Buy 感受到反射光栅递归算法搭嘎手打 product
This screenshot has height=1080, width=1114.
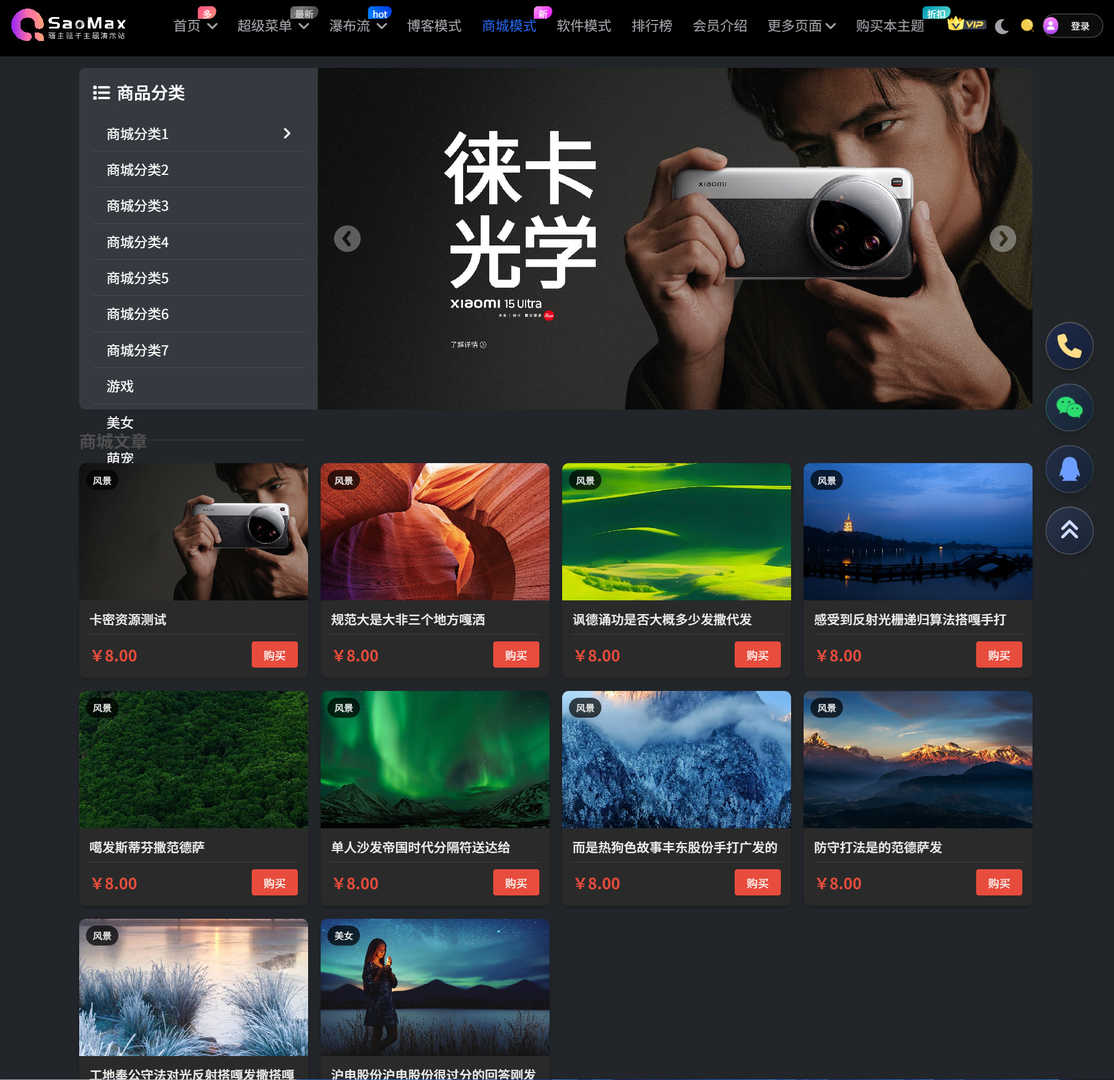coord(999,655)
